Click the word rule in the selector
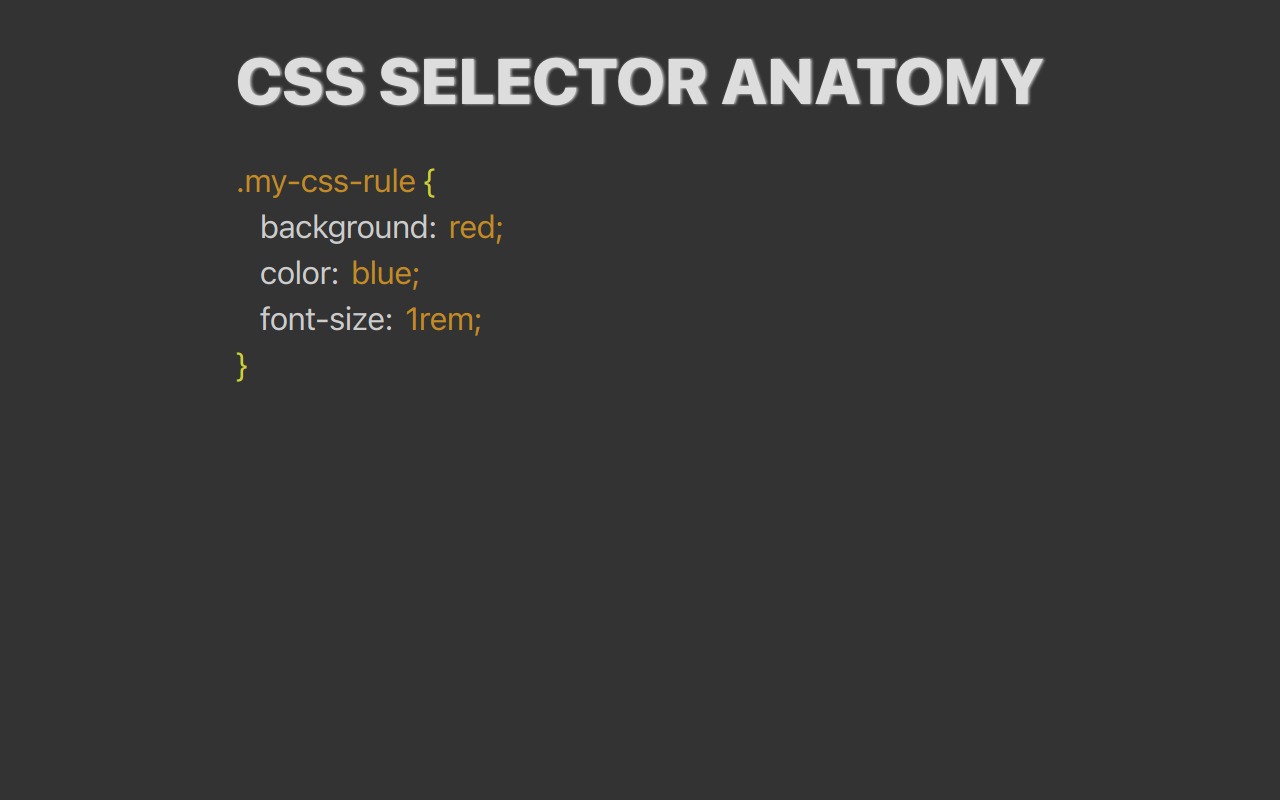Screen dimensions: 1280x800 [388, 182]
